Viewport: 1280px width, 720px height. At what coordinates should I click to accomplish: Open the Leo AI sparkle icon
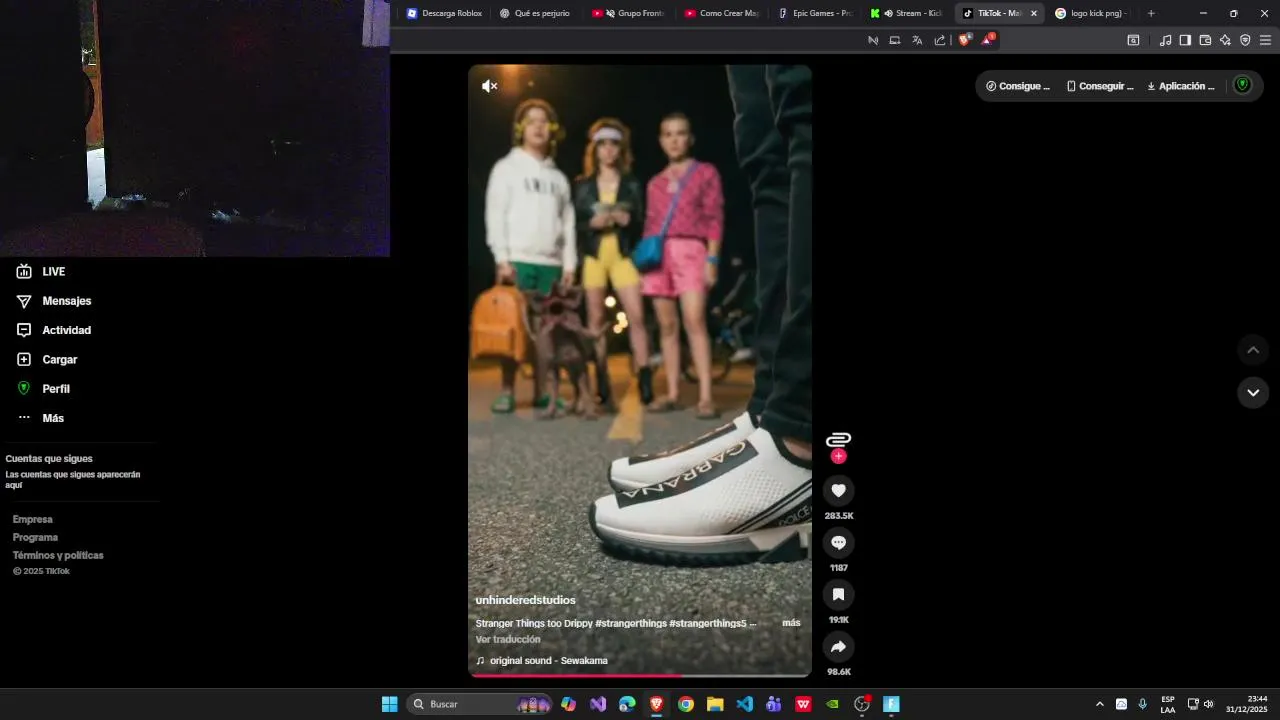click(x=1225, y=40)
